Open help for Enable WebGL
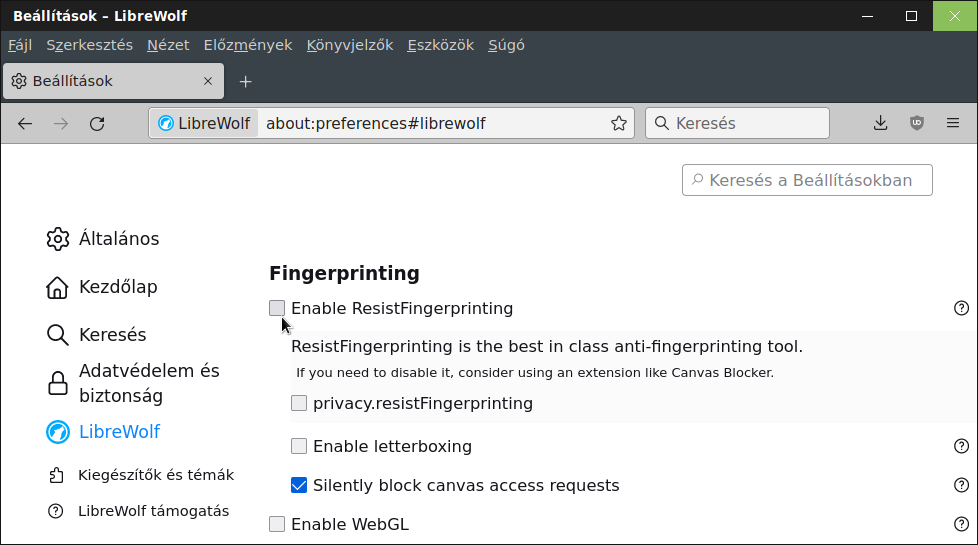The height and width of the screenshot is (545, 978). tap(962, 524)
